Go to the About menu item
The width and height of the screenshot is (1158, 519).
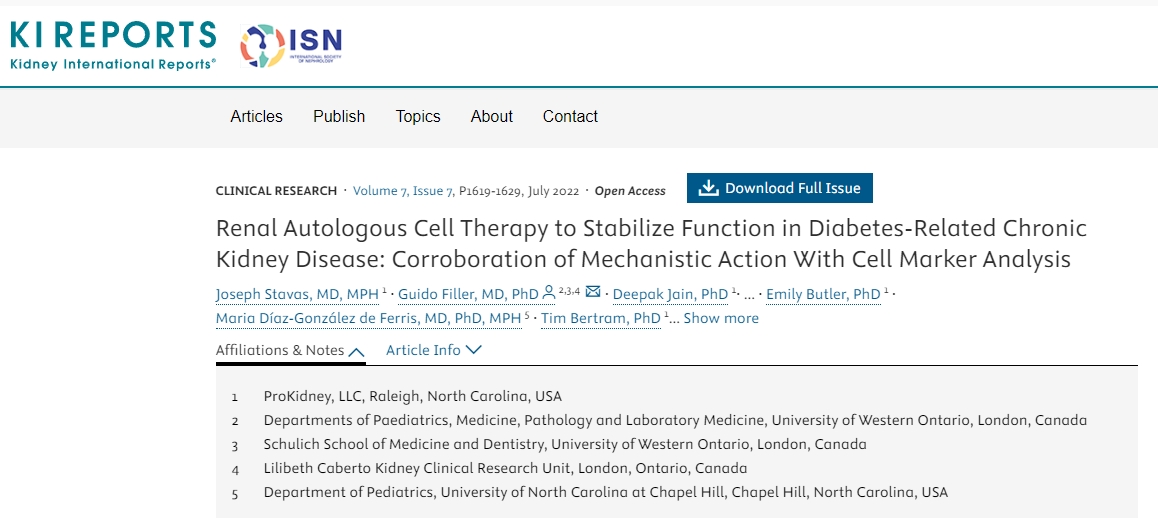[x=492, y=116]
